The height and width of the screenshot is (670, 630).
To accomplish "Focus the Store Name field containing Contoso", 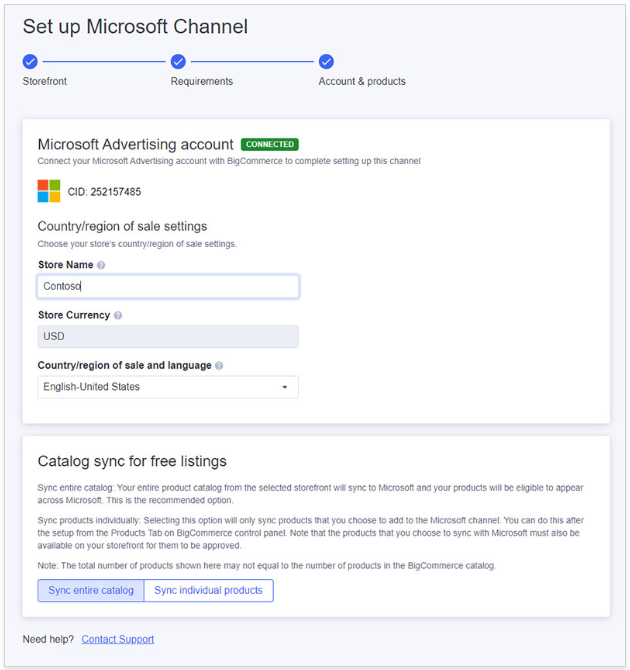I will (x=168, y=286).
